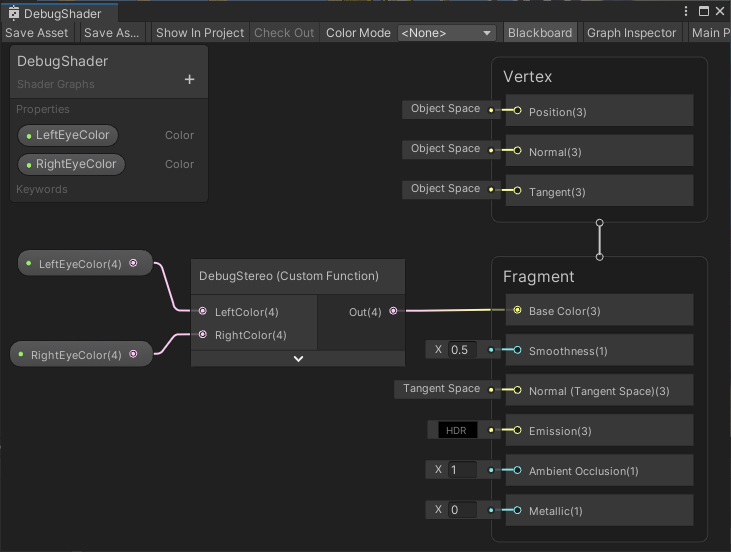Click the RightColor(4) input port
731x552 pixels.
(203, 335)
